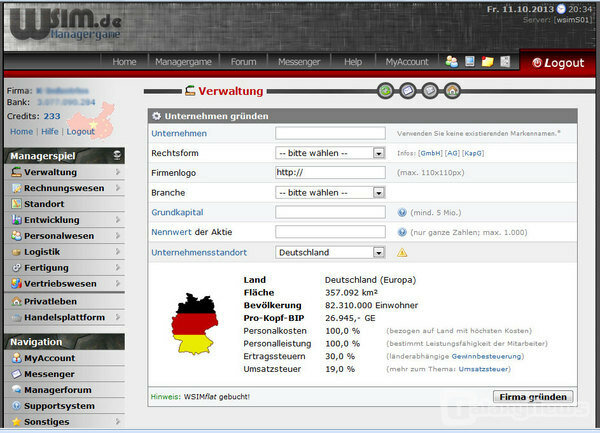Click the Logistik box icon
Screen dimensions: 600x433
point(16,252)
